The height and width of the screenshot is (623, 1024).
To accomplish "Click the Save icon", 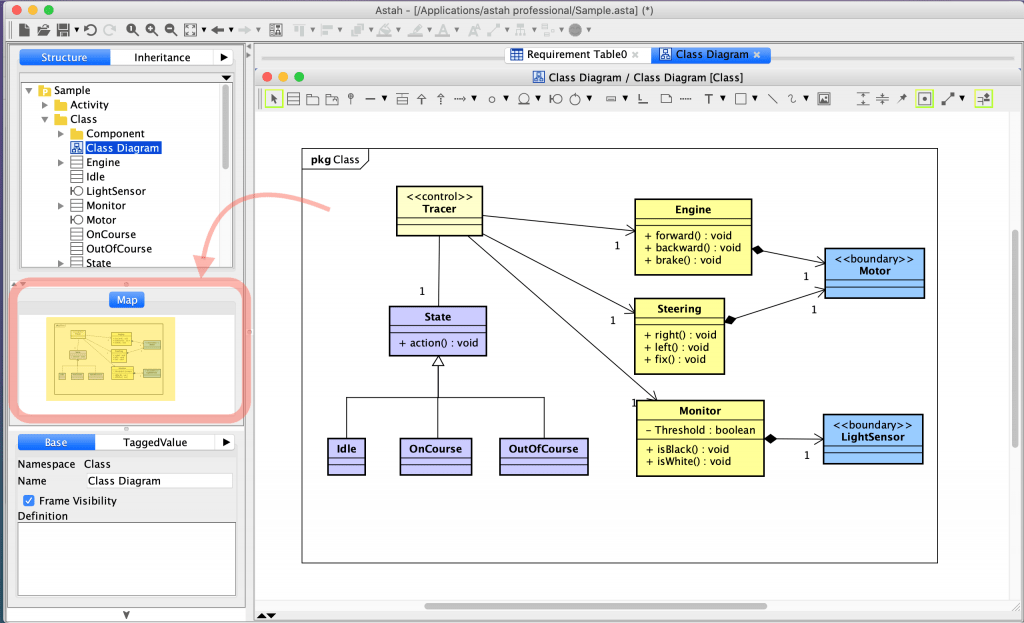I will [x=65, y=30].
